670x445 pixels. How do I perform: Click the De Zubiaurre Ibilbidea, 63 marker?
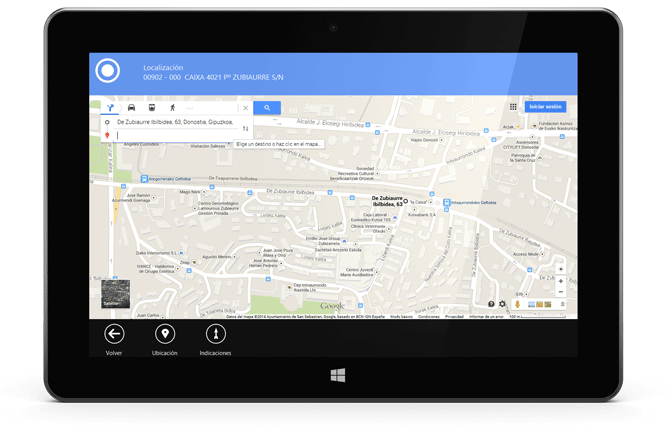click(406, 201)
